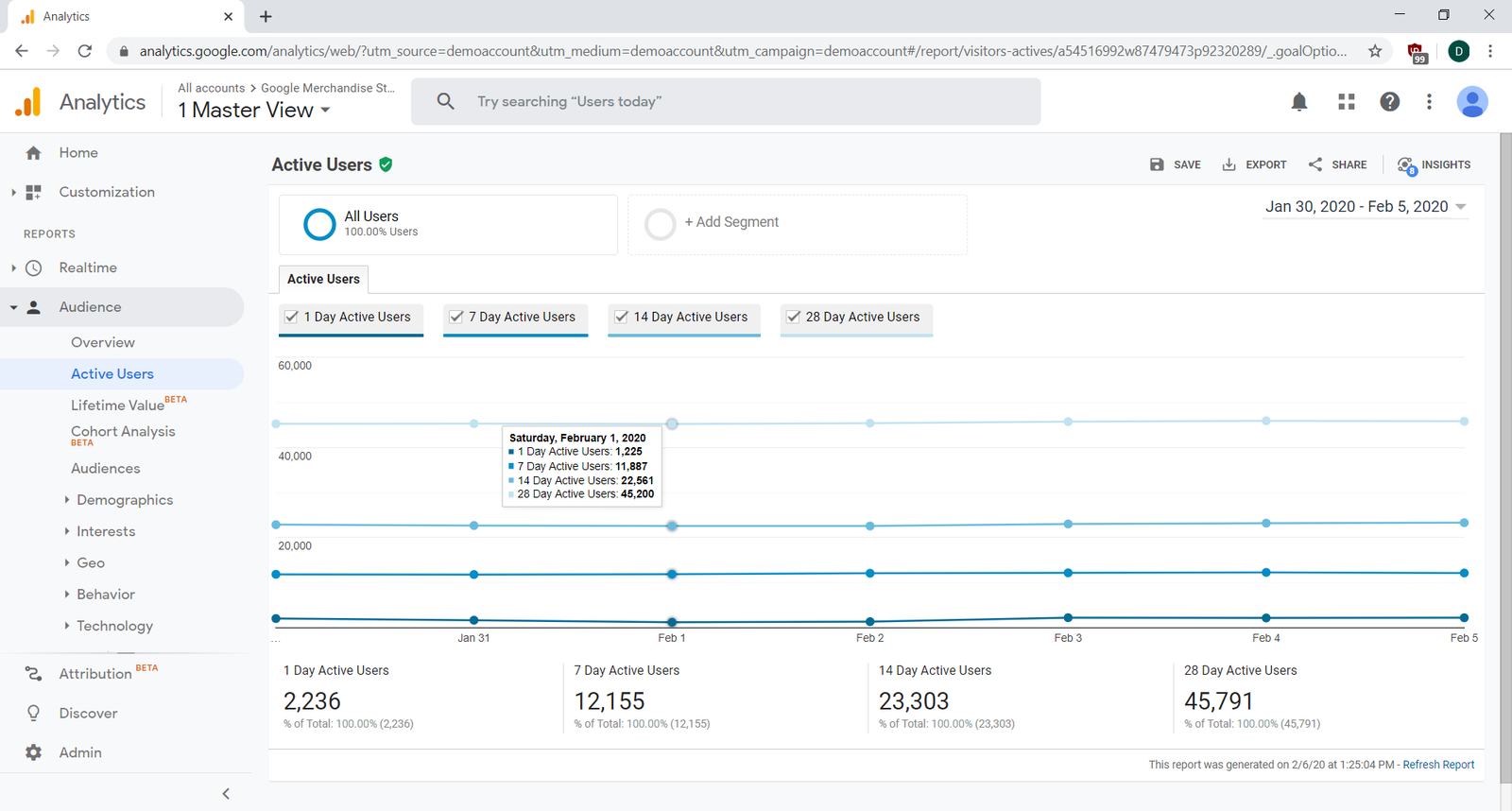1512x811 pixels.
Task: Save the report with Save icon
Action: (1157, 164)
